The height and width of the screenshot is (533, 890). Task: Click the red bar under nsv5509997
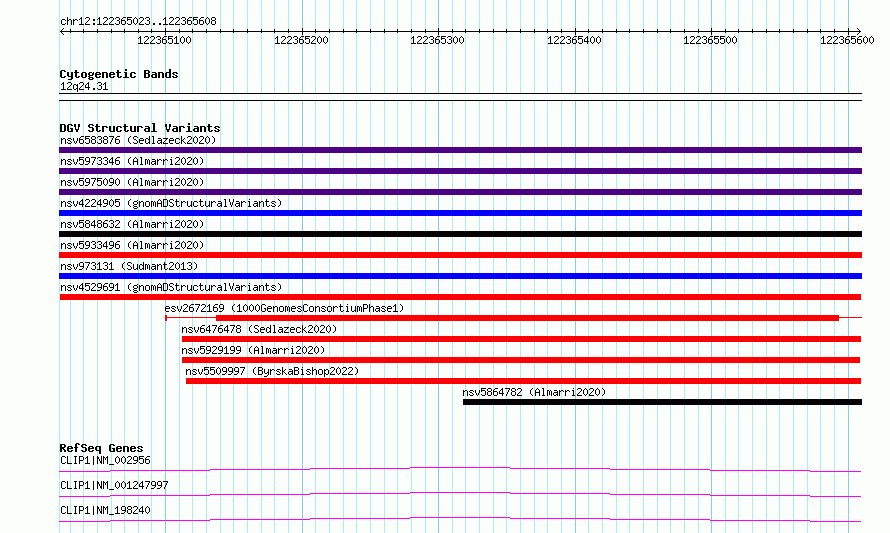point(523,381)
